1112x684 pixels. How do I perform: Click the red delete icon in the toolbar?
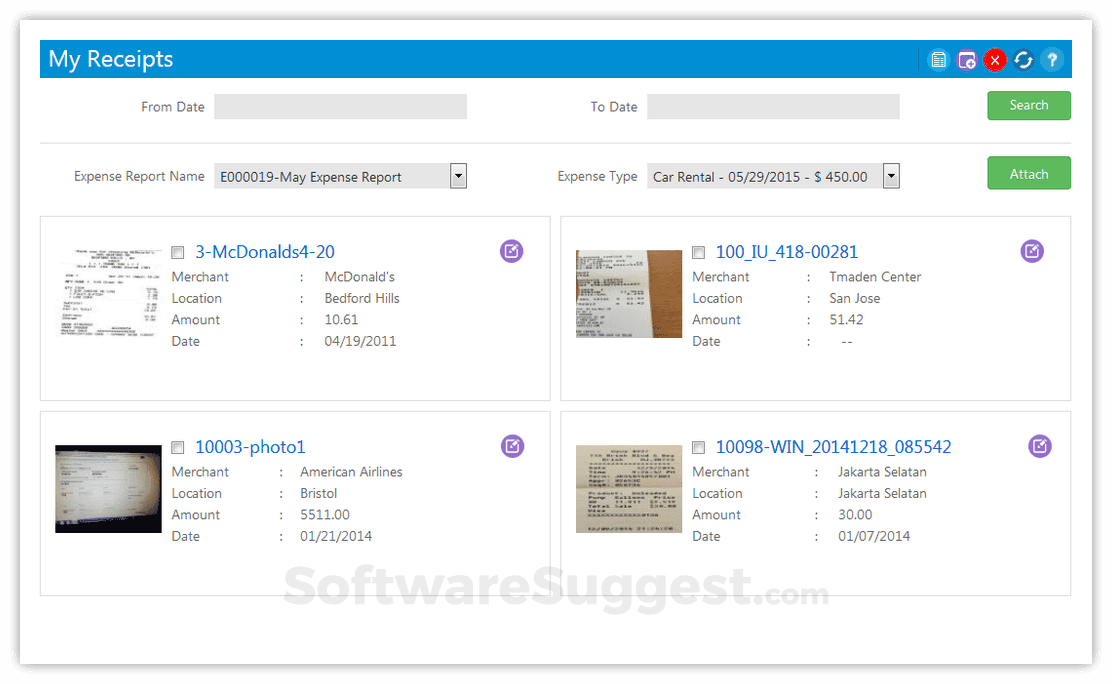click(995, 60)
